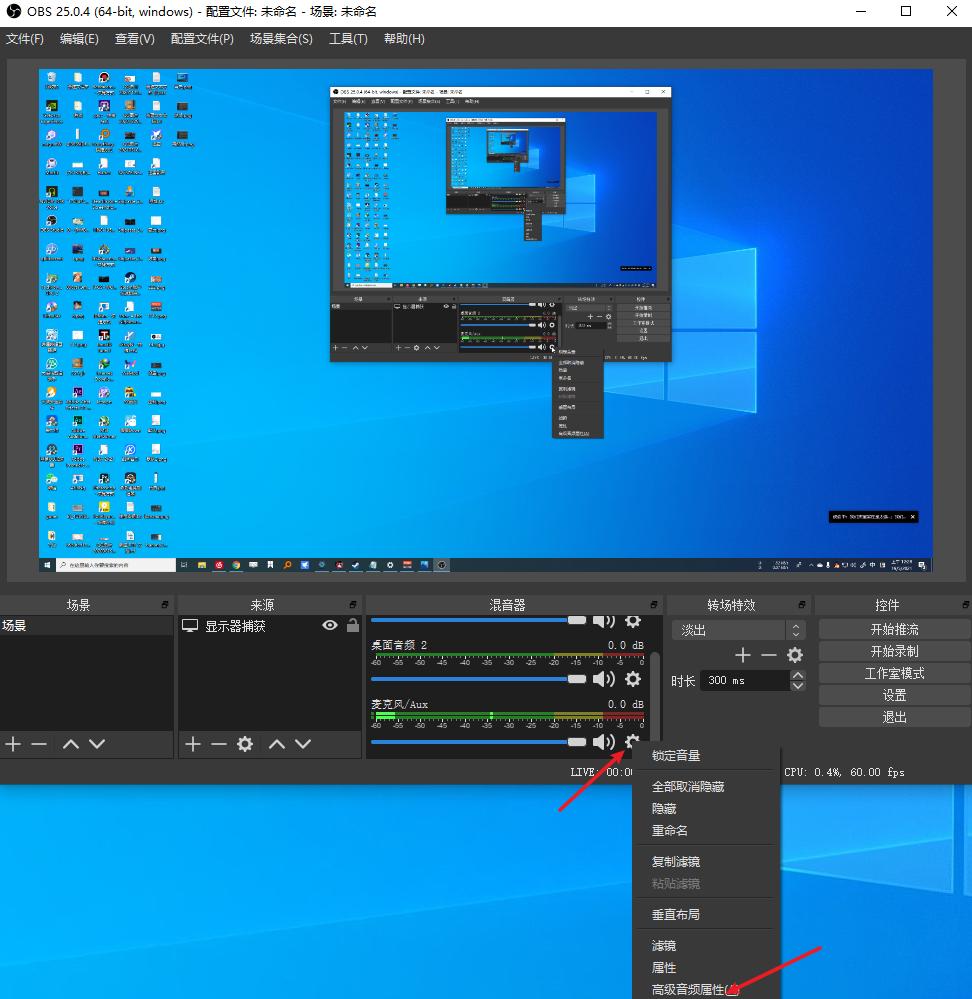
Task: Click the 退出 button
Action: 894,717
